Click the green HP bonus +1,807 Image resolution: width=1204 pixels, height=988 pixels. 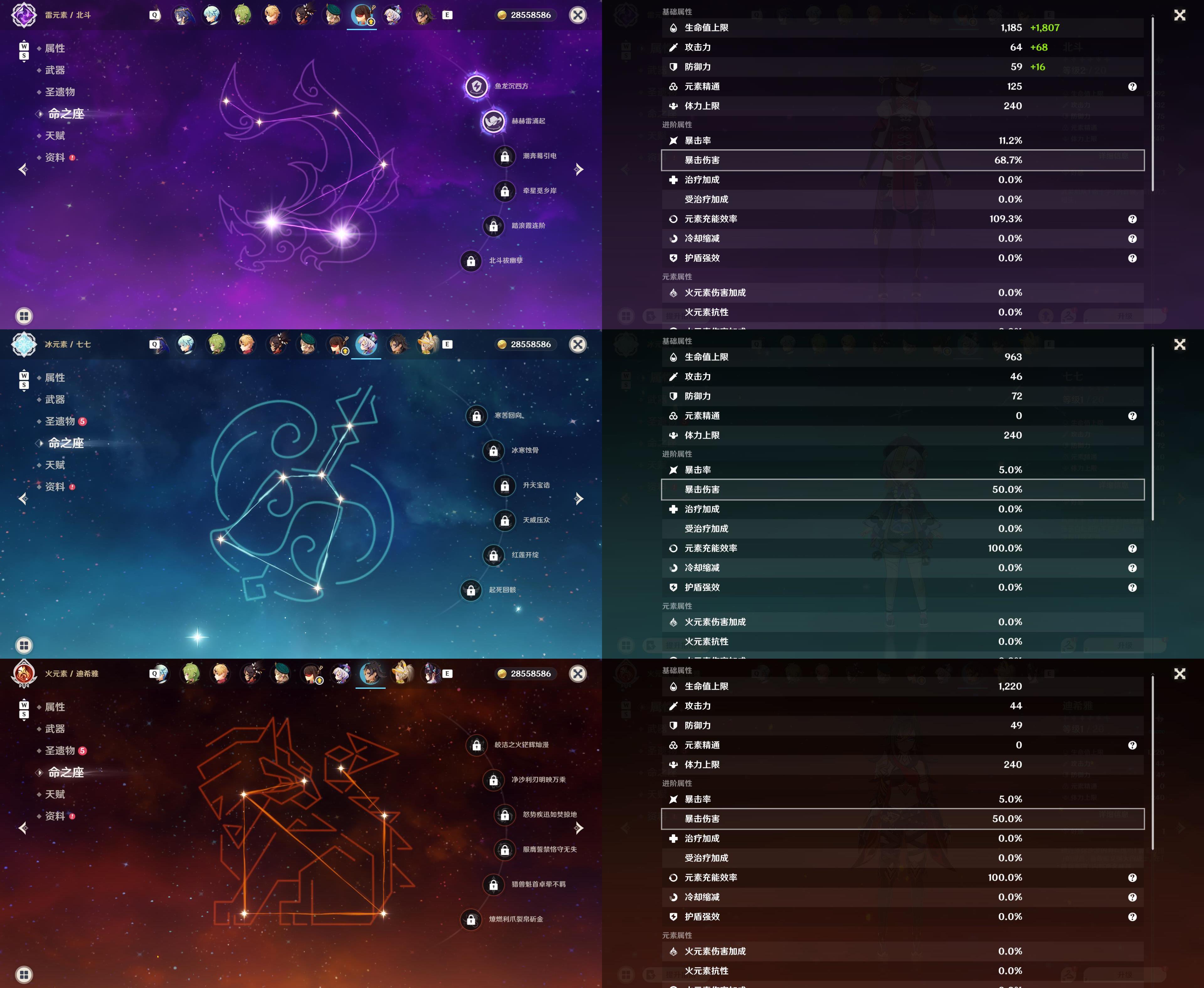[1045, 27]
